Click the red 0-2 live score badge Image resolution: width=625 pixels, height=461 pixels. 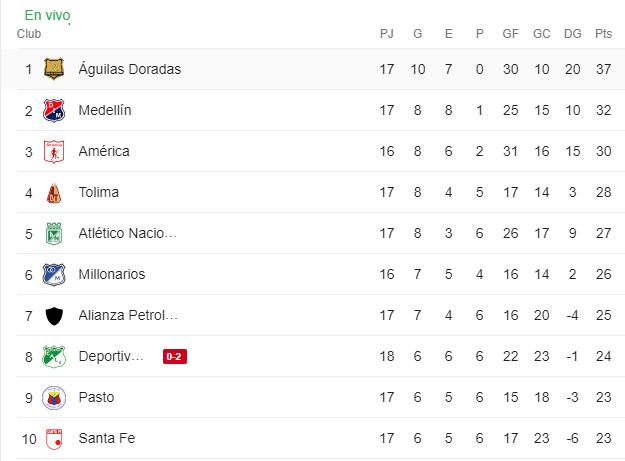[x=175, y=357]
